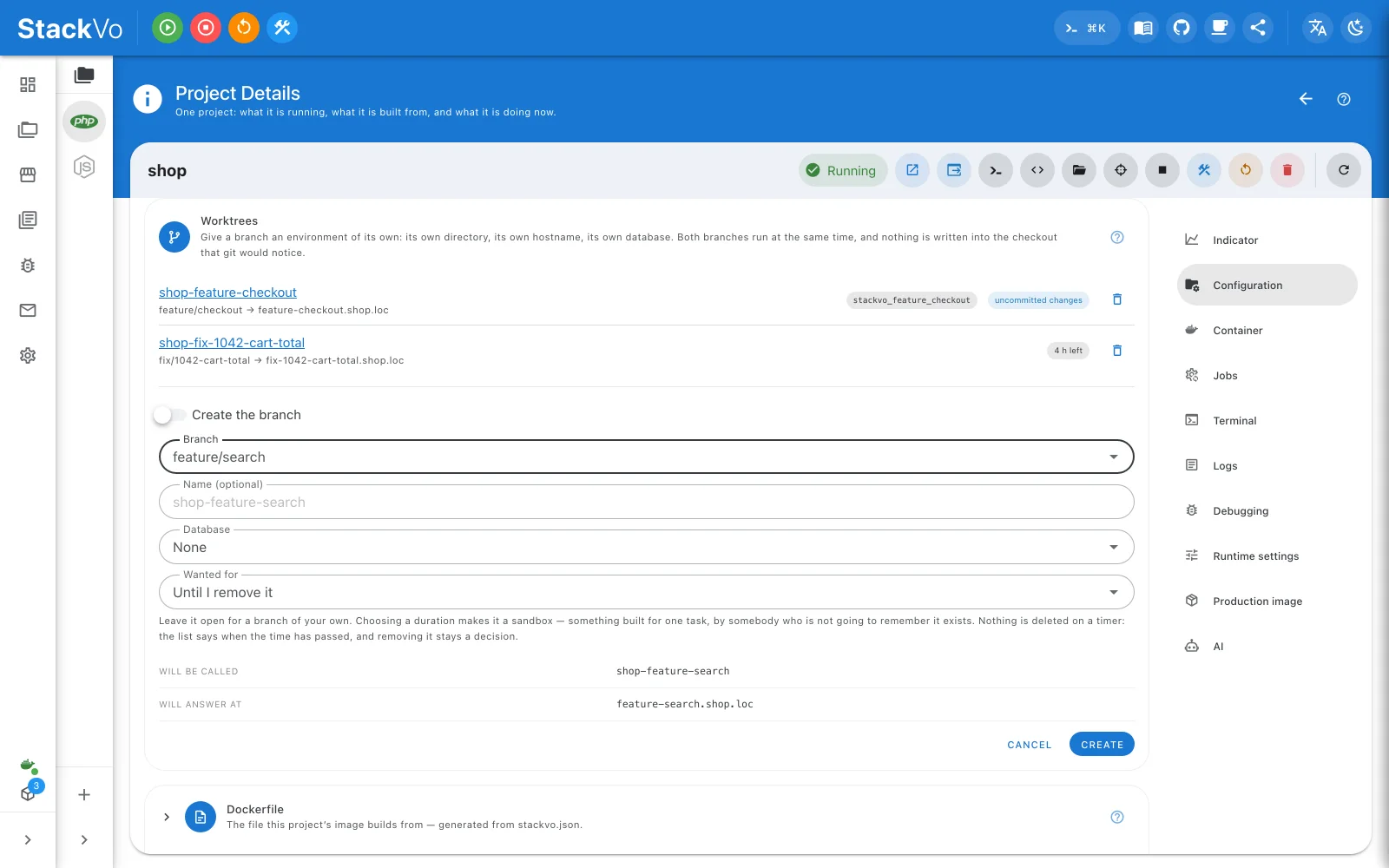The height and width of the screenshot is (868, 1389).
Task: Toggle the Create the branch switch
Action: (x=169, y=415)
